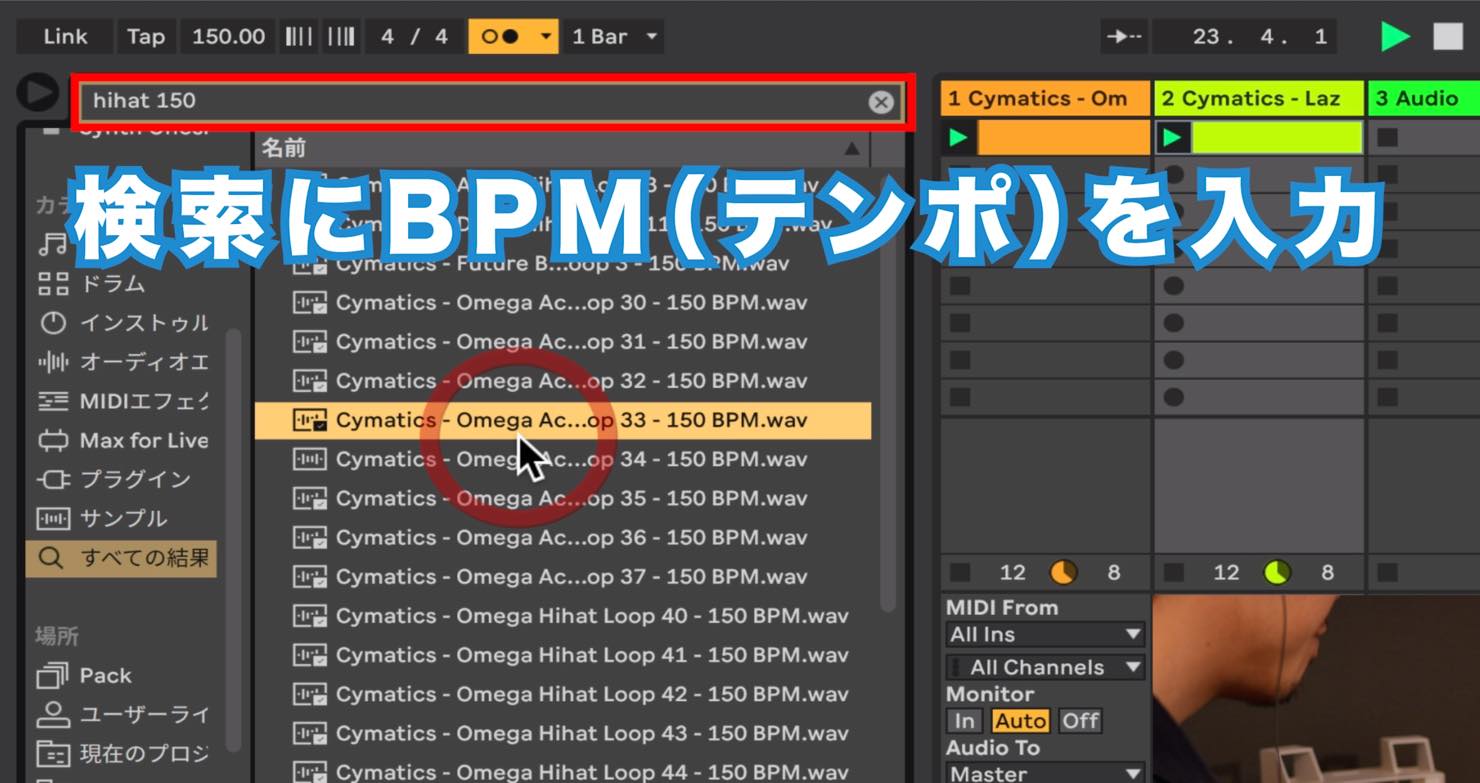This screenshot has height=783, width=1480.
Task: Toggle the browser preview play button
Action: click(x=38, y=92)
